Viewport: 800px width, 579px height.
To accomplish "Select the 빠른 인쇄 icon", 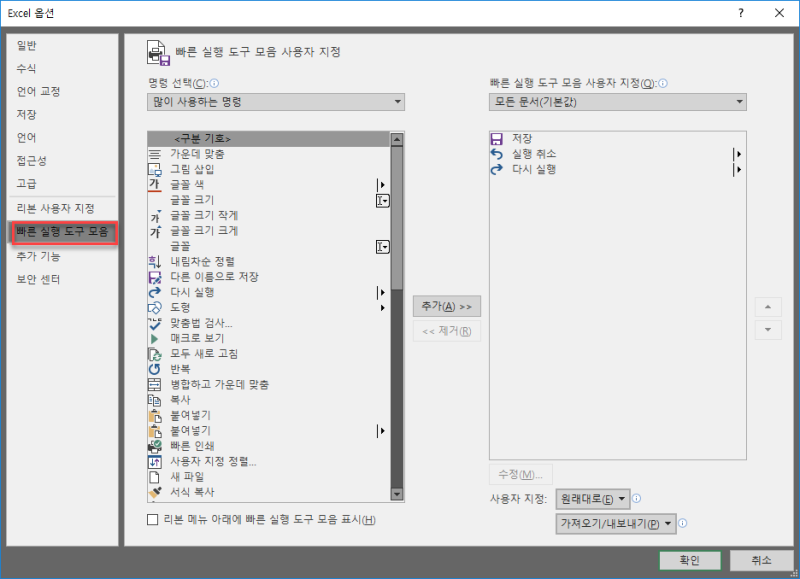I will 155,446.
